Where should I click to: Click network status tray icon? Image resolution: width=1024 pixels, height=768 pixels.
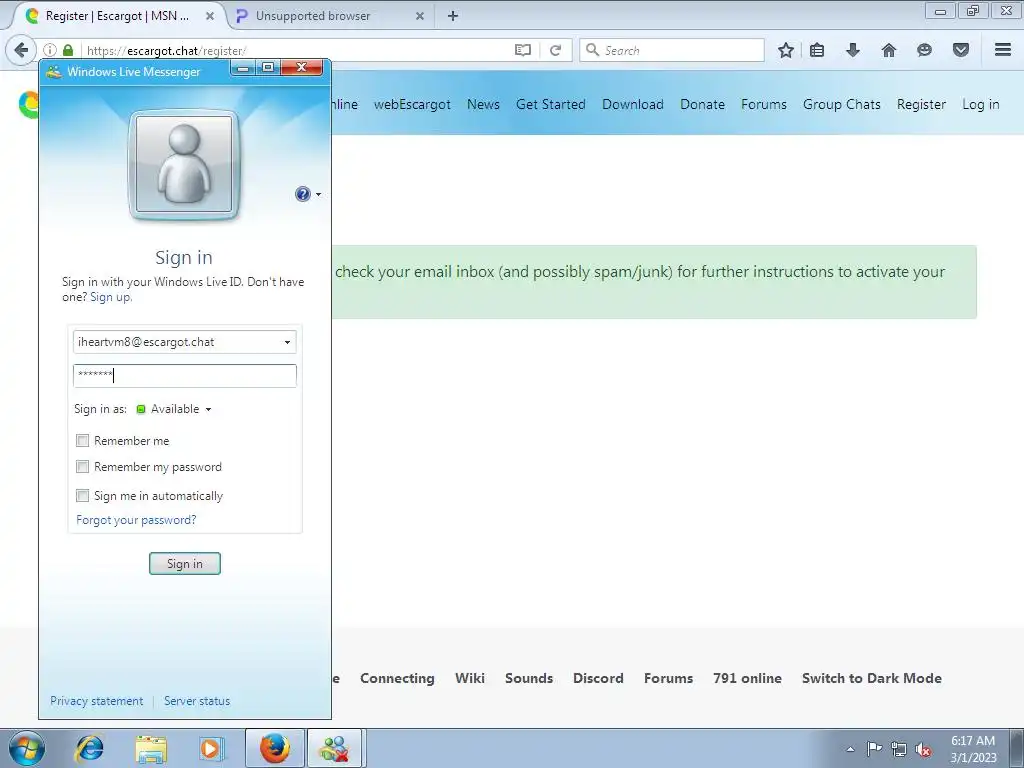[899, 749]
